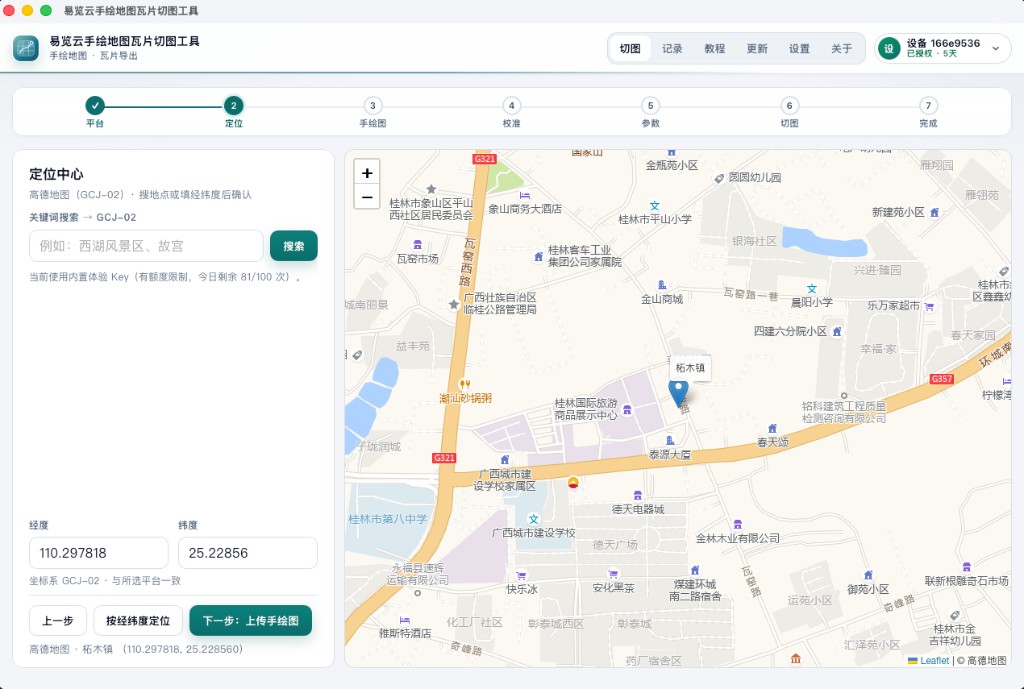The width and height of the screenshot is (1024, 689).
Task: Click the 铭科建筑工程质量检测咨询有限公司 label
Action: pos(844,412)
